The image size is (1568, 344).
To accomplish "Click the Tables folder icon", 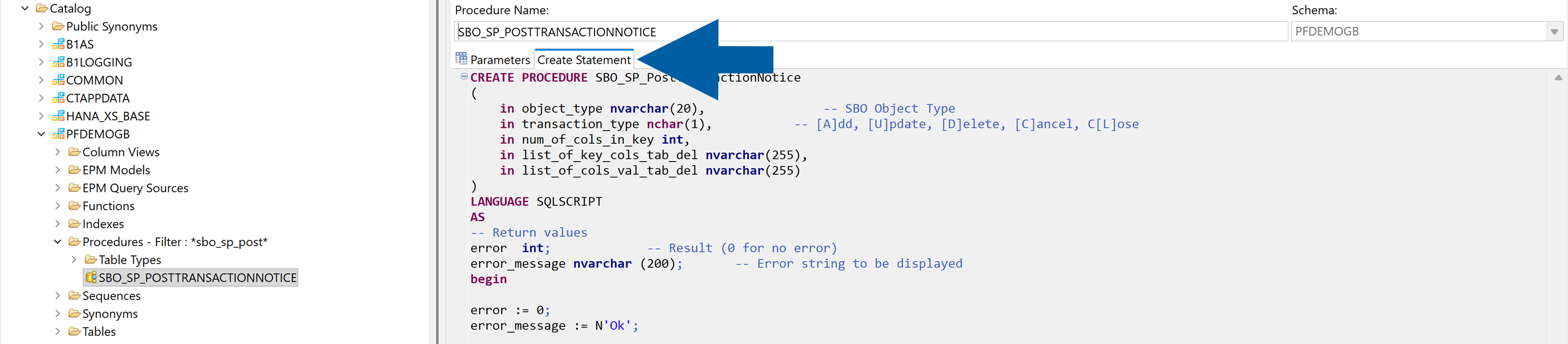I will pyautogui.click(x=75, y=332).
